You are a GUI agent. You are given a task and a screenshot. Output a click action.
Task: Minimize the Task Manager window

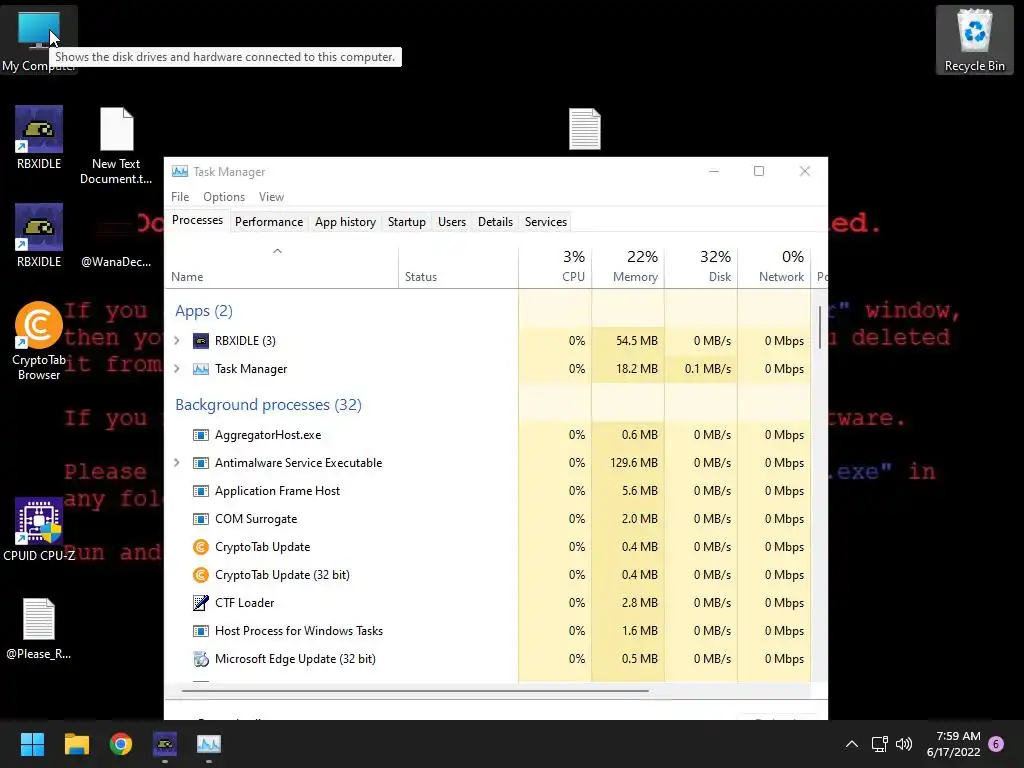(x=714, y=171)
